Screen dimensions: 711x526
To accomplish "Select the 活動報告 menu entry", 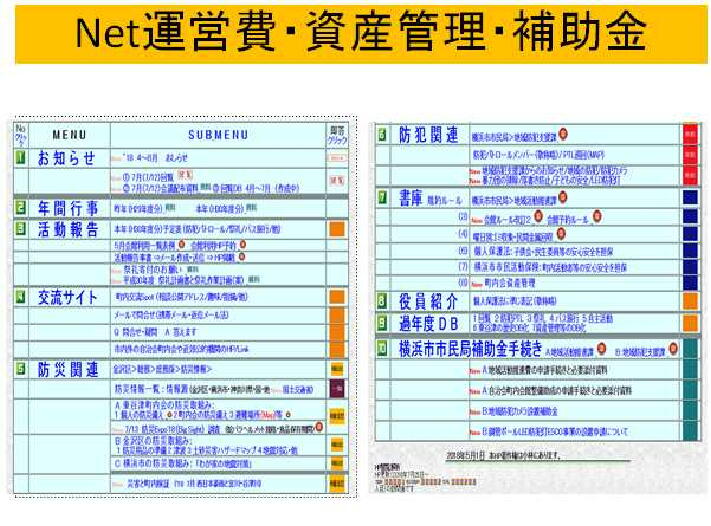I will [x=68, y=227].
